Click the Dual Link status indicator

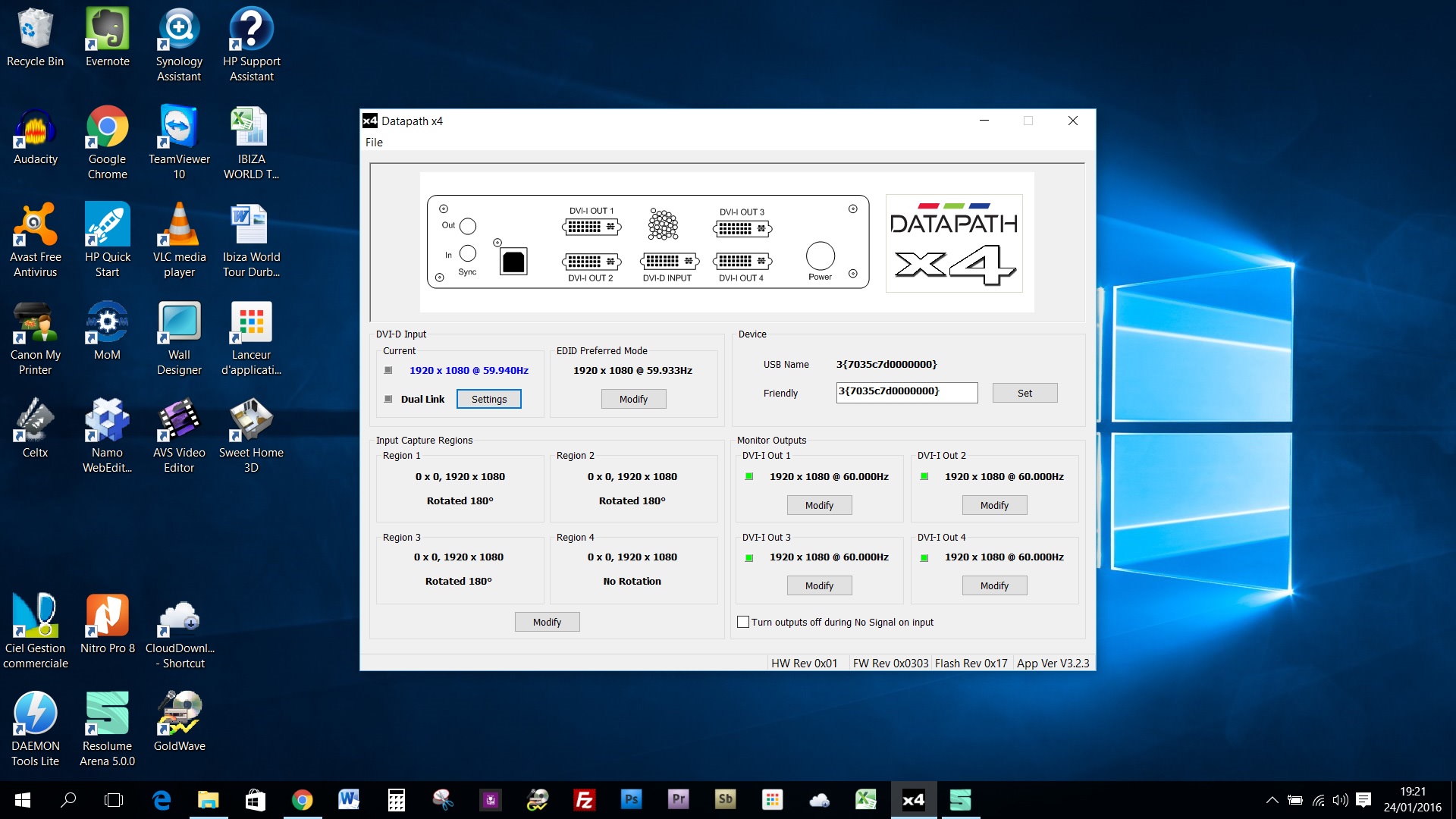pos(388,399)
